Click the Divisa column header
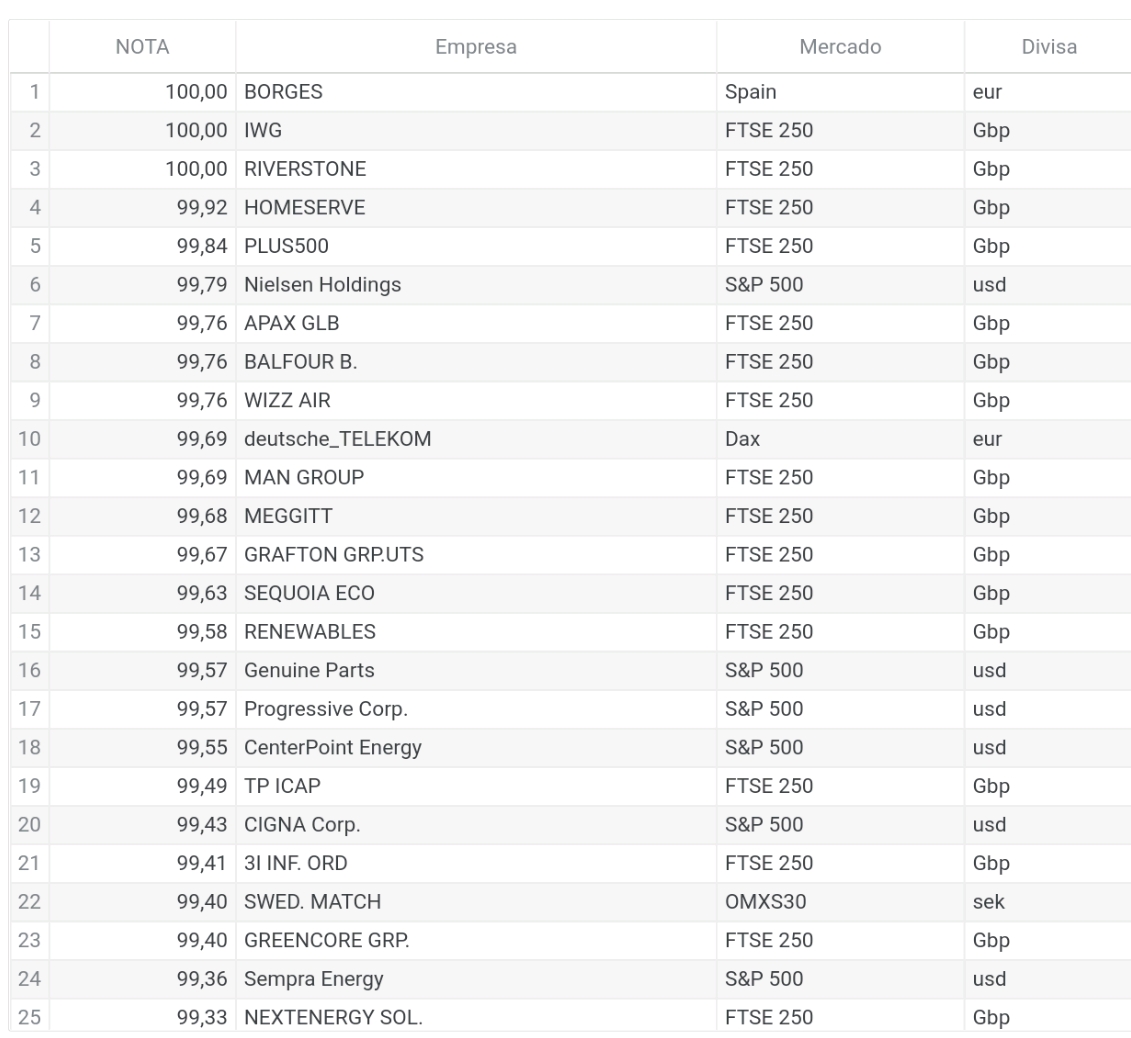 (x=1049, y=47)
